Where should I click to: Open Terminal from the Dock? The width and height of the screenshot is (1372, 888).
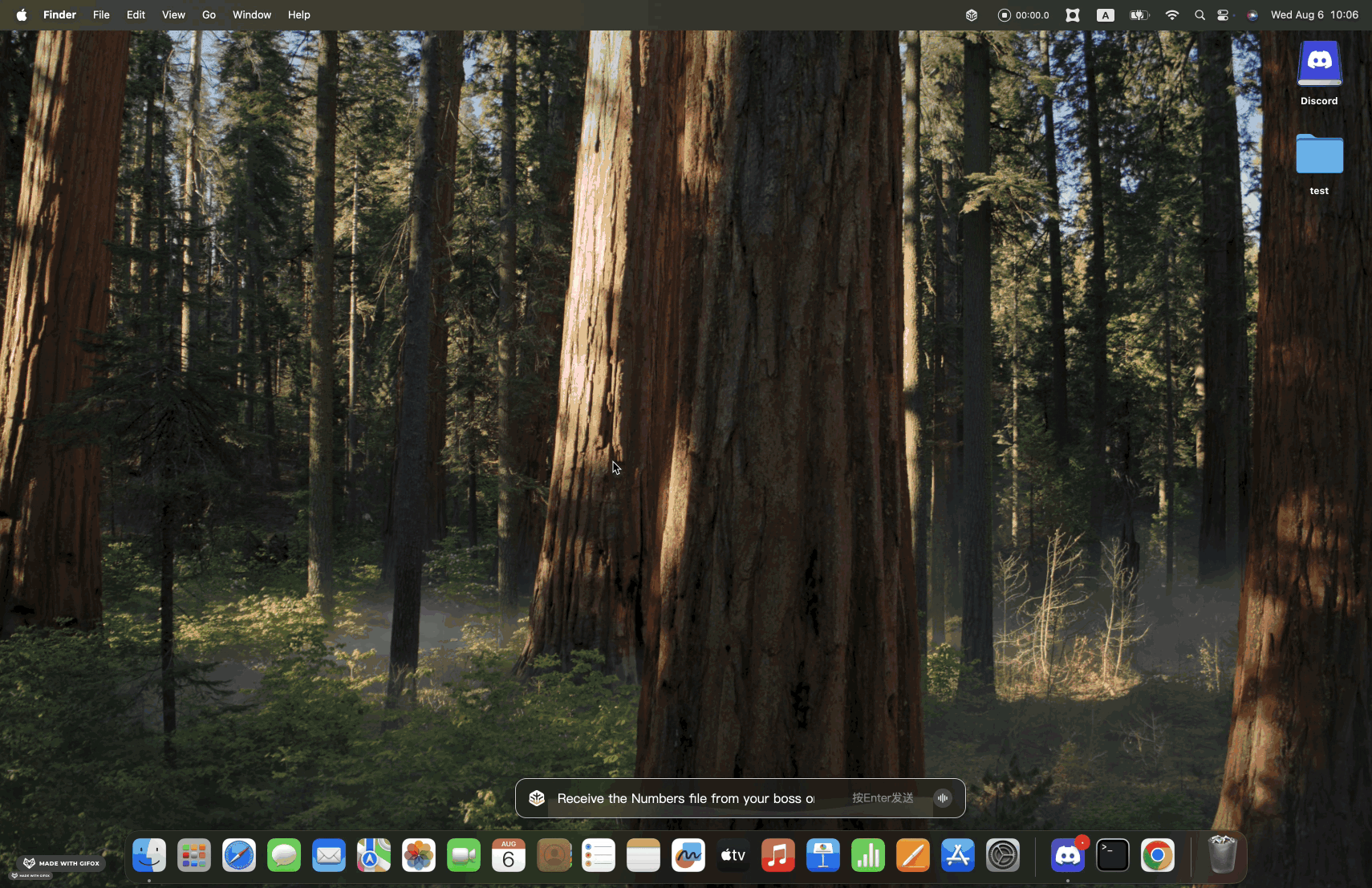tap(1114, 854)
